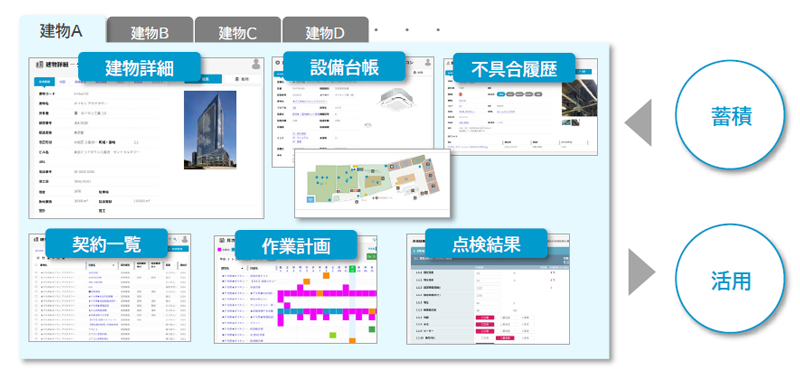Image resolution: width=800 pixels, height=384 pixels.
Task: Open the 設備台帳 label
Action: click(344, 67)
